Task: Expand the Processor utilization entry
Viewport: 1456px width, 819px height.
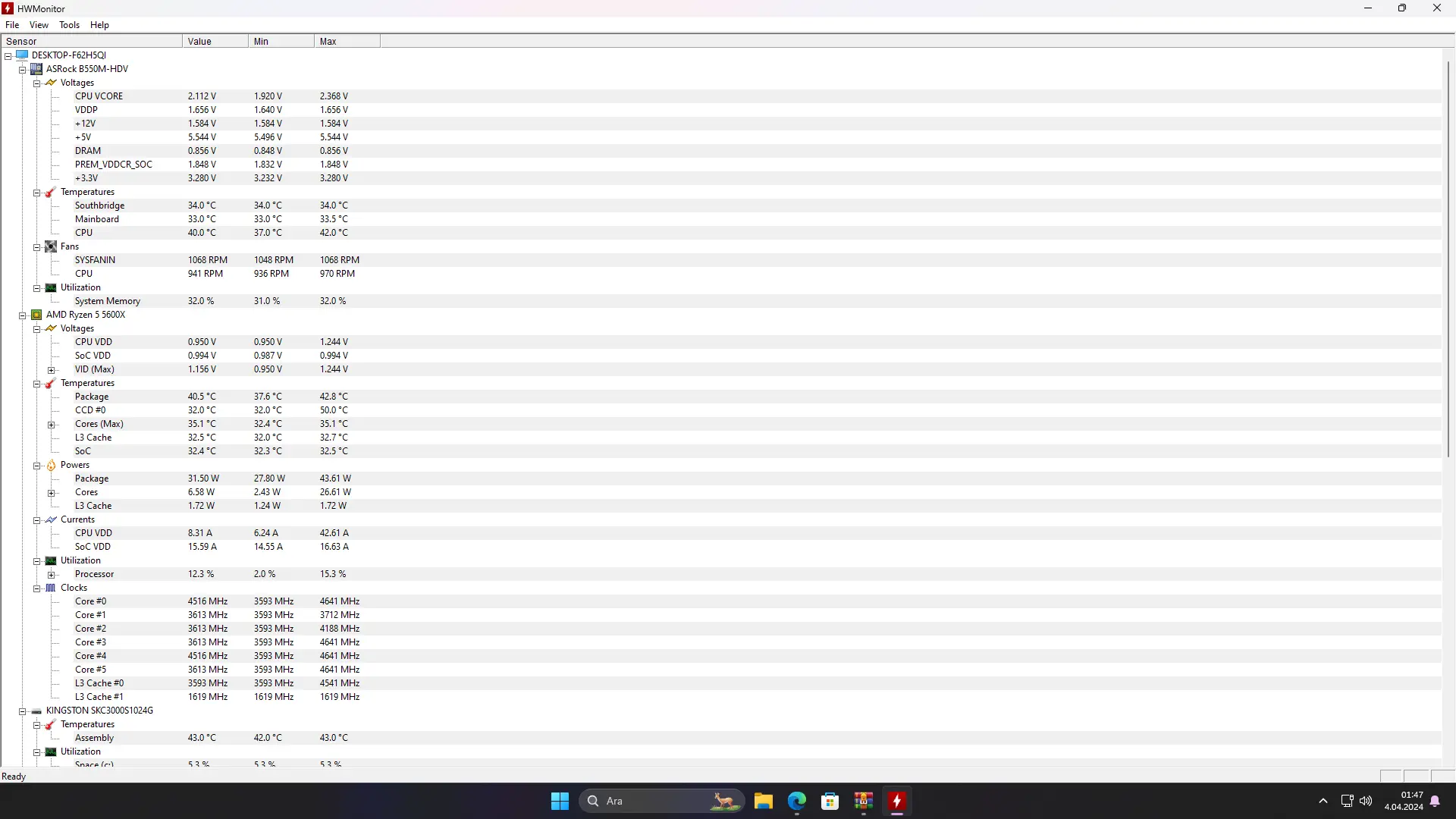Action: [52, 575]
